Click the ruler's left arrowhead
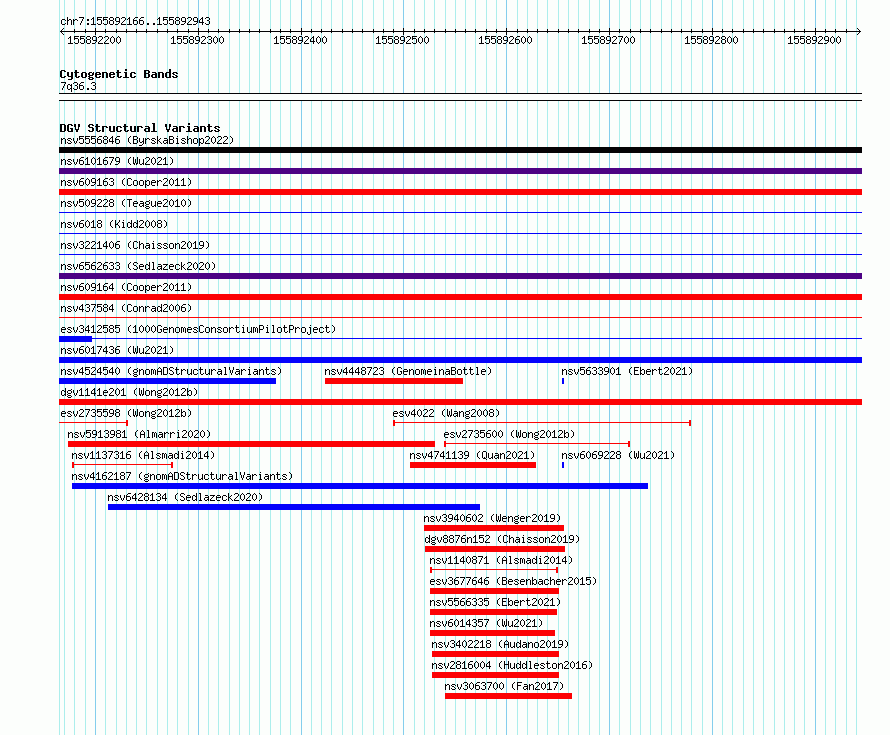890x735 pixels. click(x=62, y=32)
